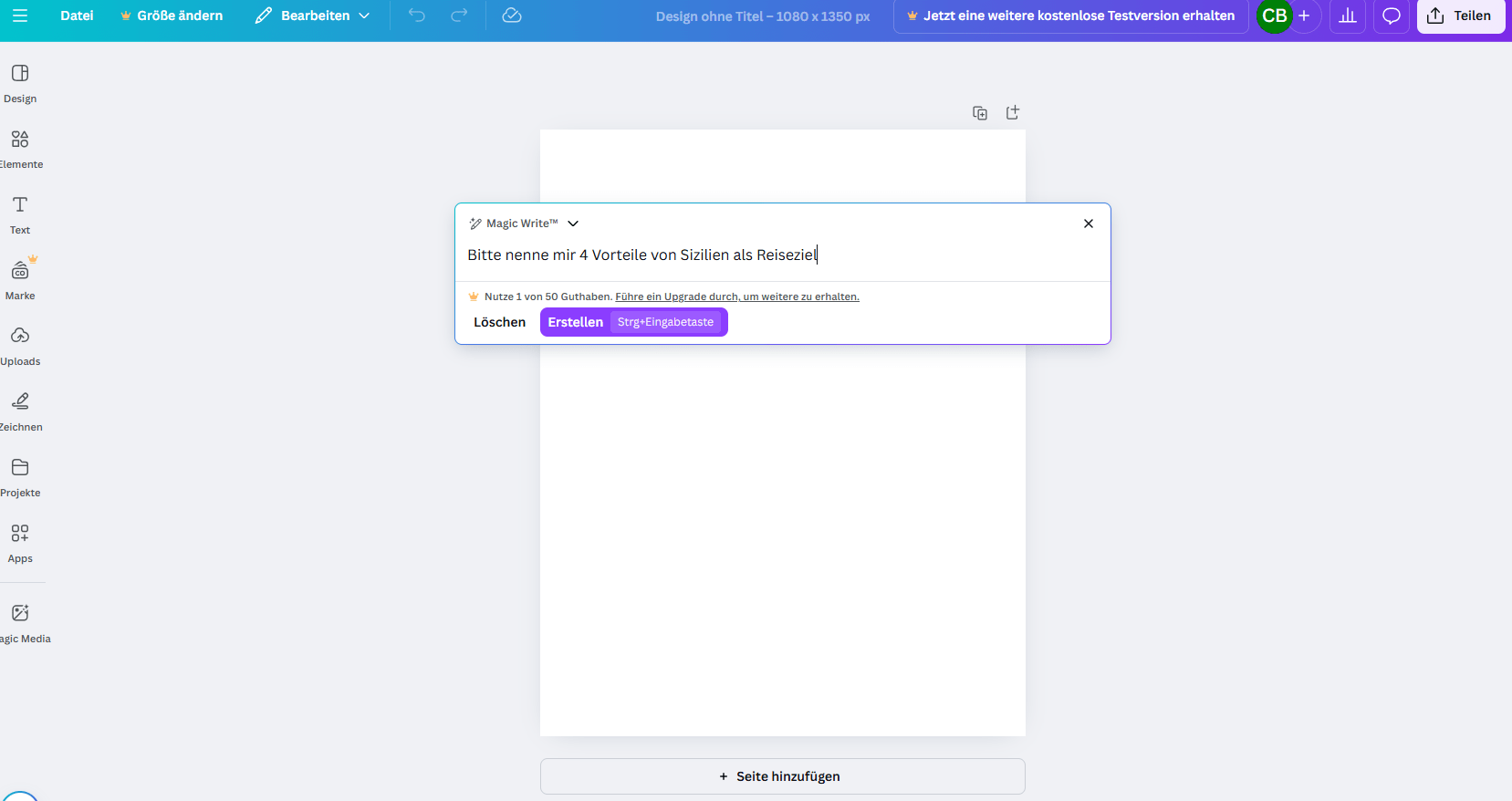1512x801 pixels.
Task: Duplicate the page using the copy icon
Action: pyautogui.click(x=980, y=113)
